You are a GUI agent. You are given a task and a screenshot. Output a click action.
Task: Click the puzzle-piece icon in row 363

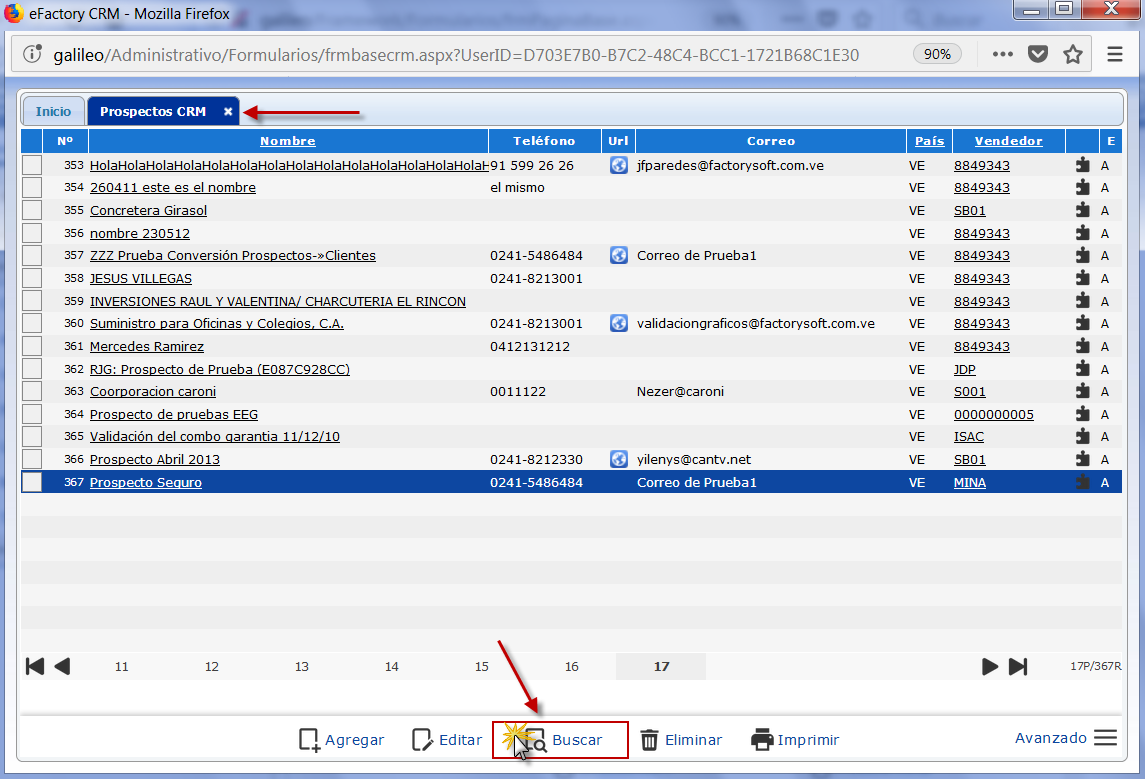pyautogui.click(x=1082, y=391)
